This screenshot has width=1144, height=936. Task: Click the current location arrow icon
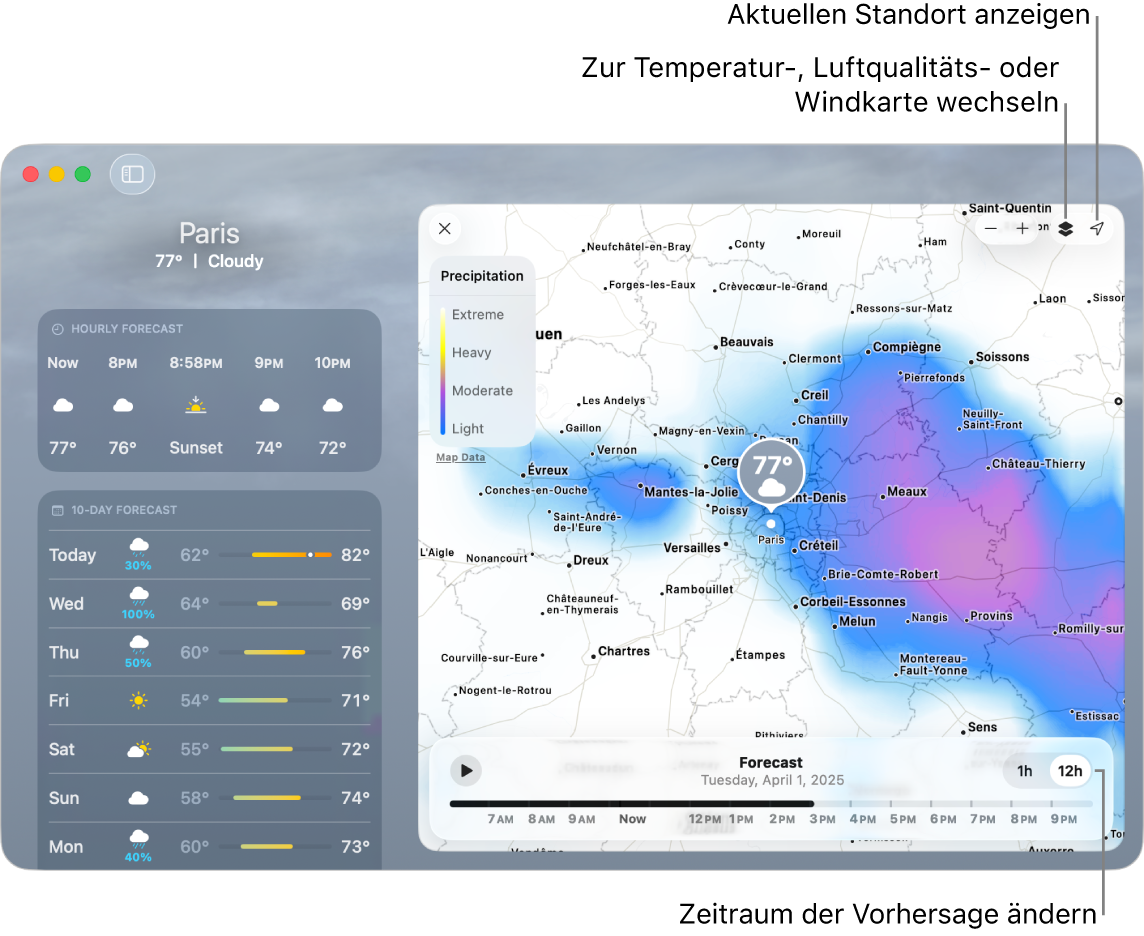[x=1097, y=229]
